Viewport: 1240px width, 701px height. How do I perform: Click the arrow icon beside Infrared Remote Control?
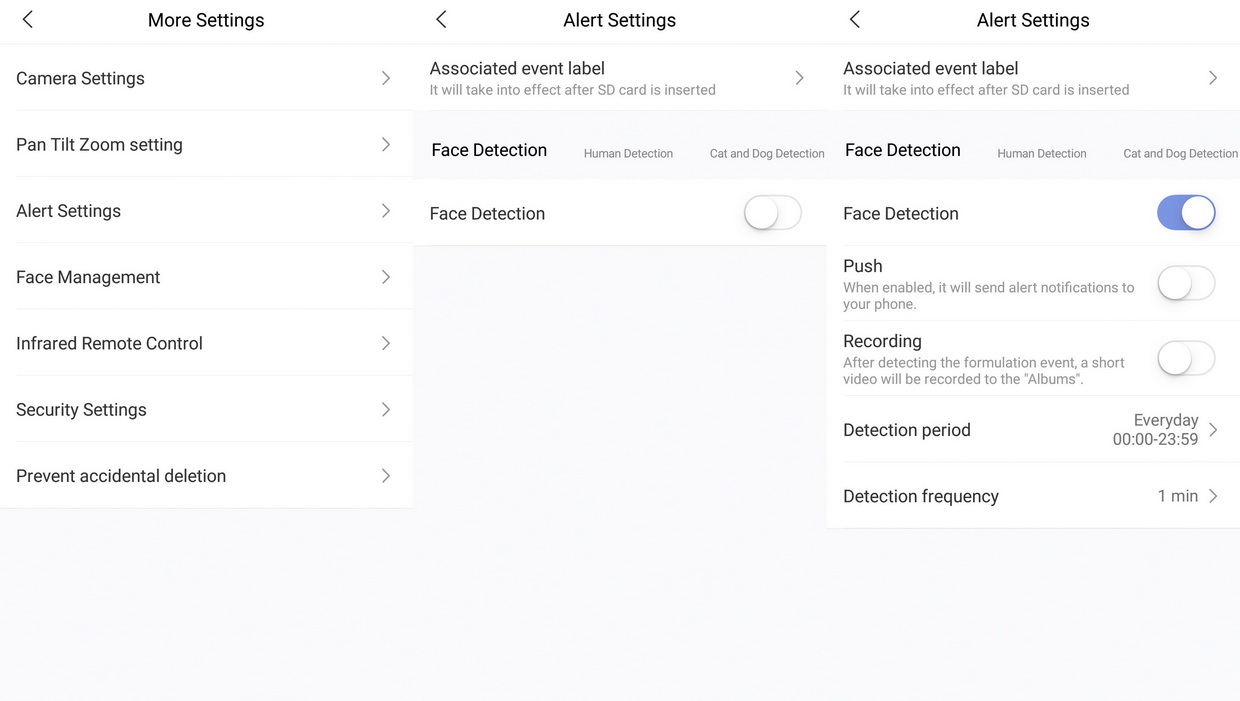(386, 343)
